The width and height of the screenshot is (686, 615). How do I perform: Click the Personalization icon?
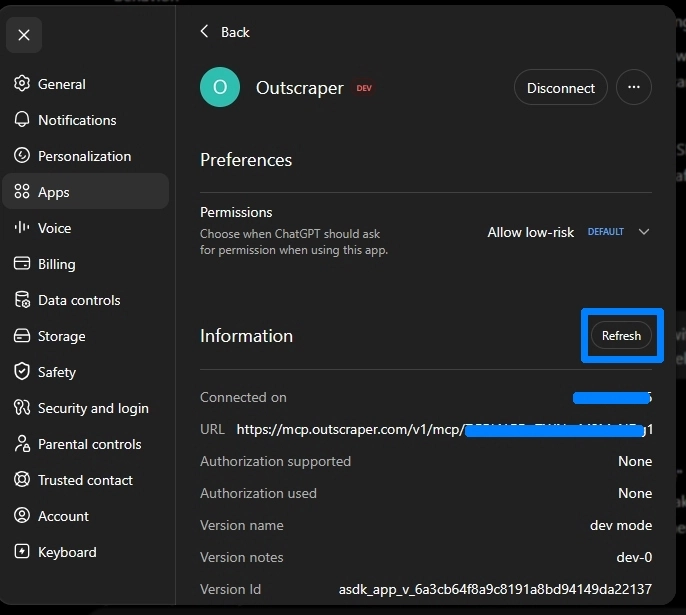click(22, 156)
